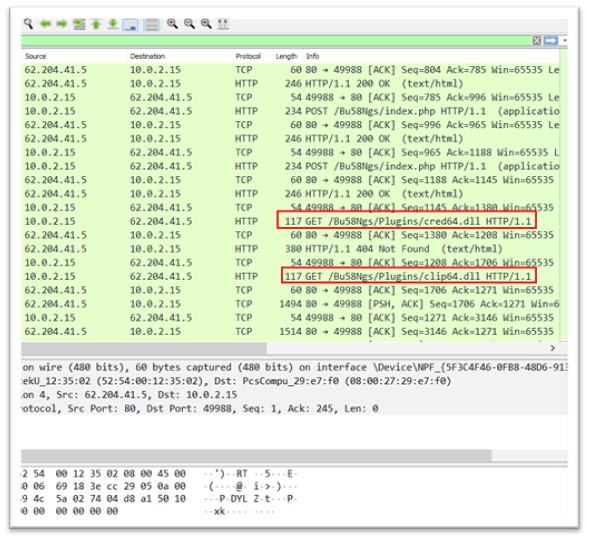Go back with the green left arrow

(45, 24)
